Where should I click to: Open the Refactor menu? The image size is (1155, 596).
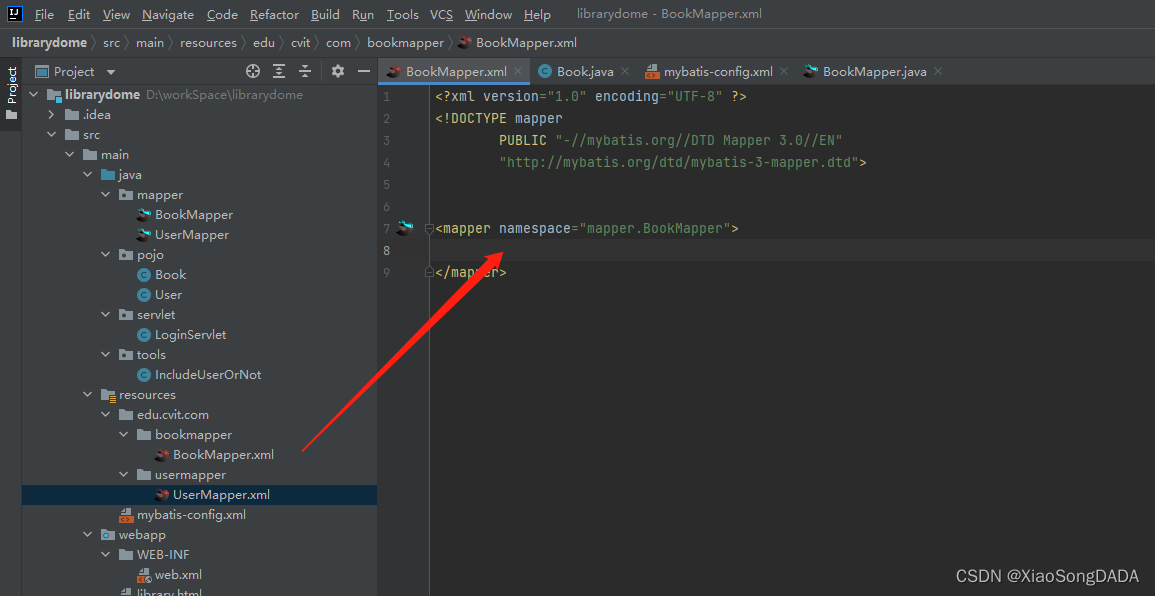click(x=275, y=15)
